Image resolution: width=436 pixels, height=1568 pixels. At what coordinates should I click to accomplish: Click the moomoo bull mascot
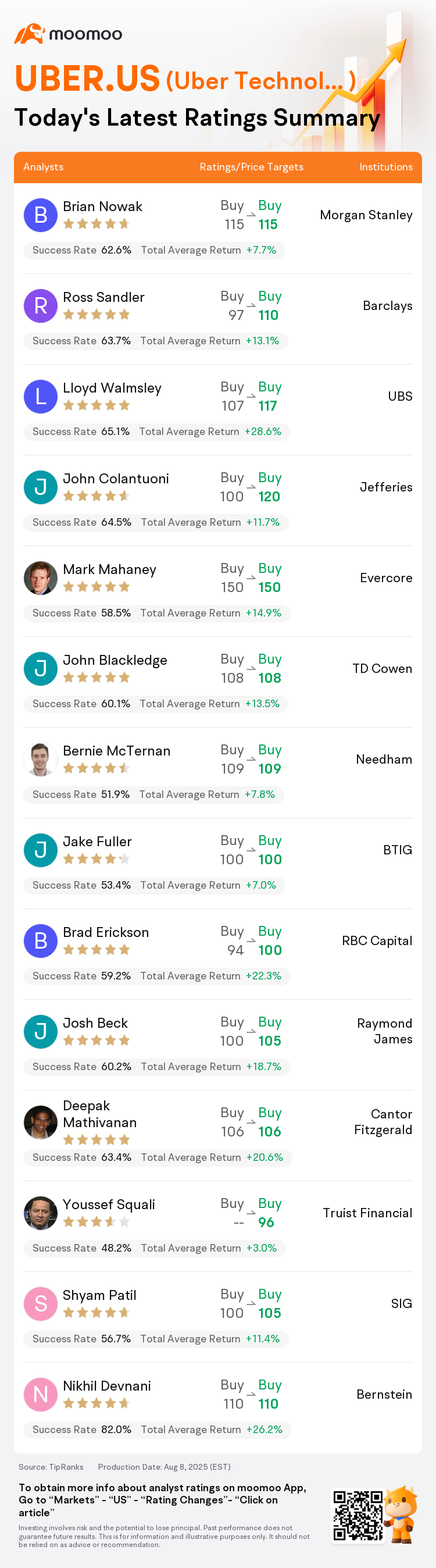pos(401,1514)
